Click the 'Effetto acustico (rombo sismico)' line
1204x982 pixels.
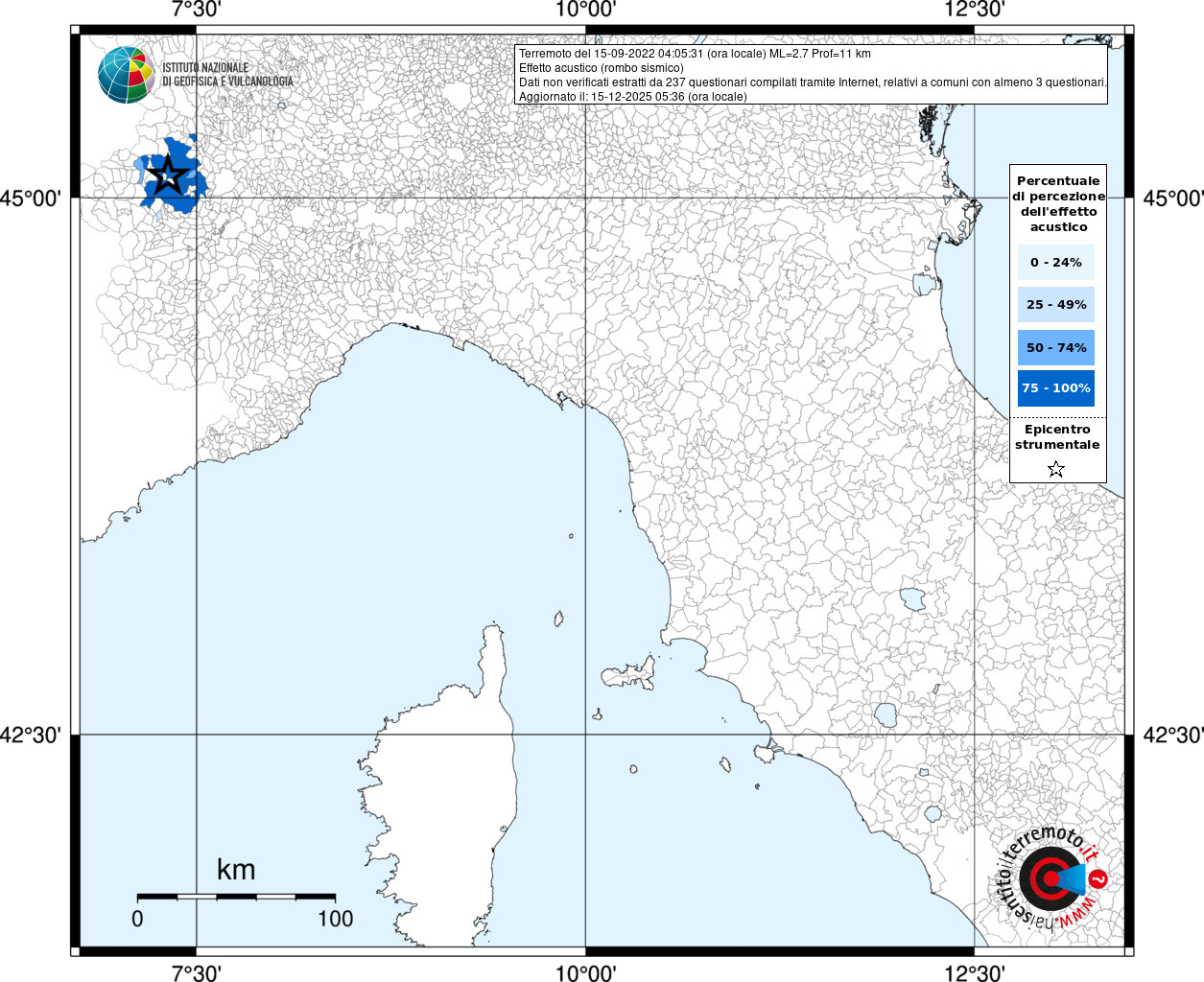point(602,68)
